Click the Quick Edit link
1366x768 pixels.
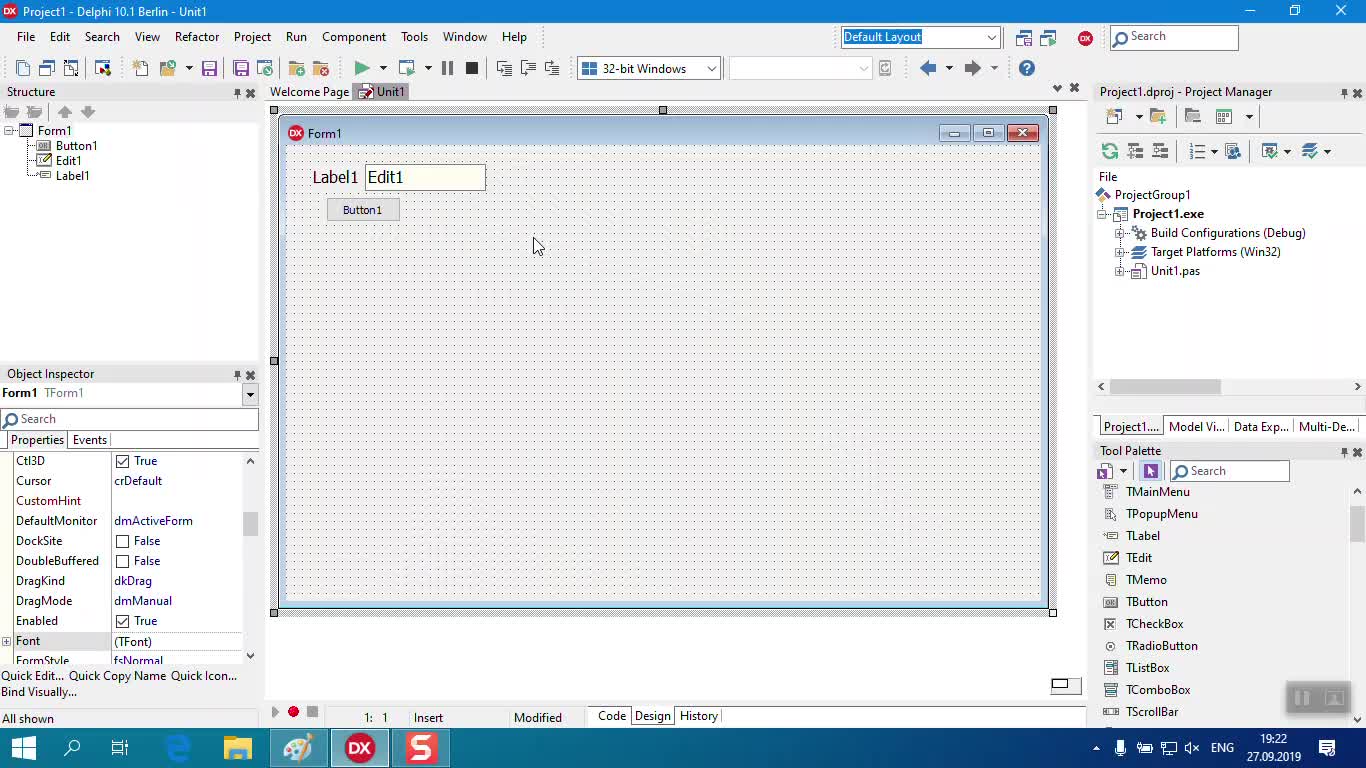pos(33,676)
